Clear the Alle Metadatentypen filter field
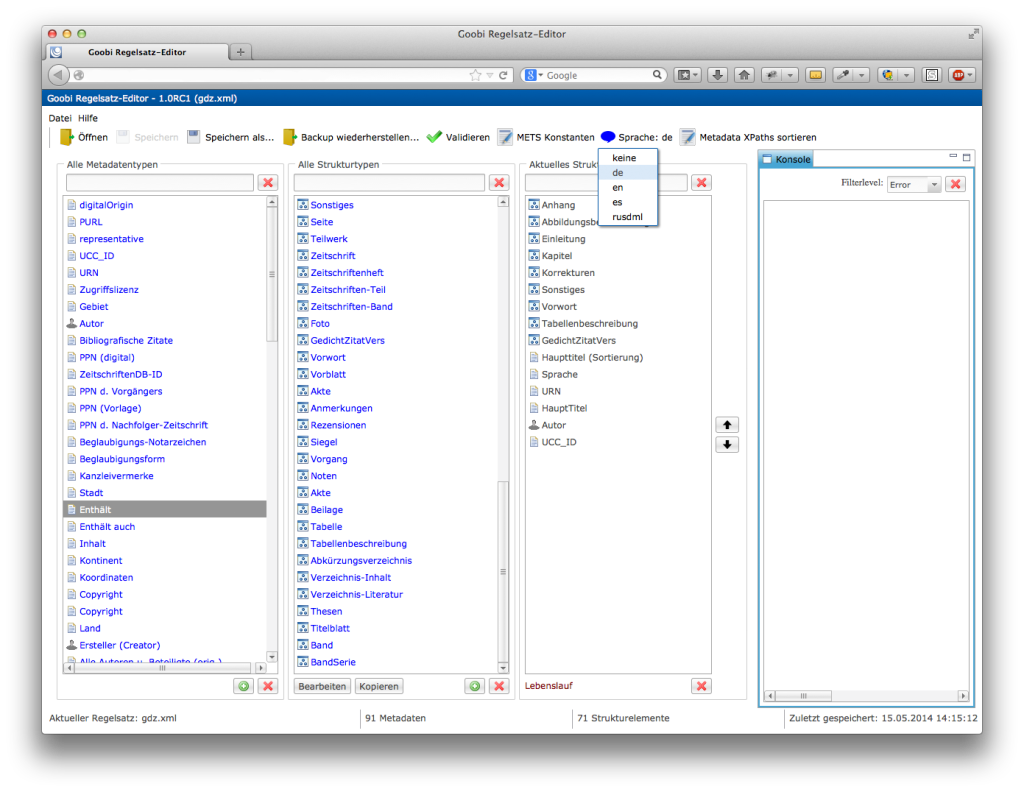1024x792 pixels. [268, 183]
